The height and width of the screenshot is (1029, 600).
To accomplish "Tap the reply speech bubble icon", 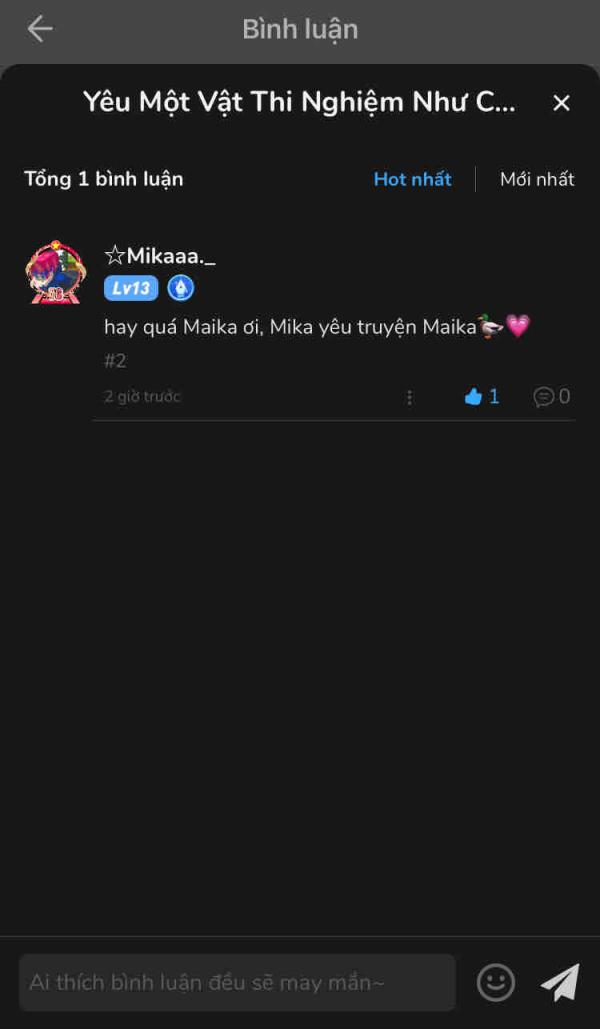I will point(544,397).
